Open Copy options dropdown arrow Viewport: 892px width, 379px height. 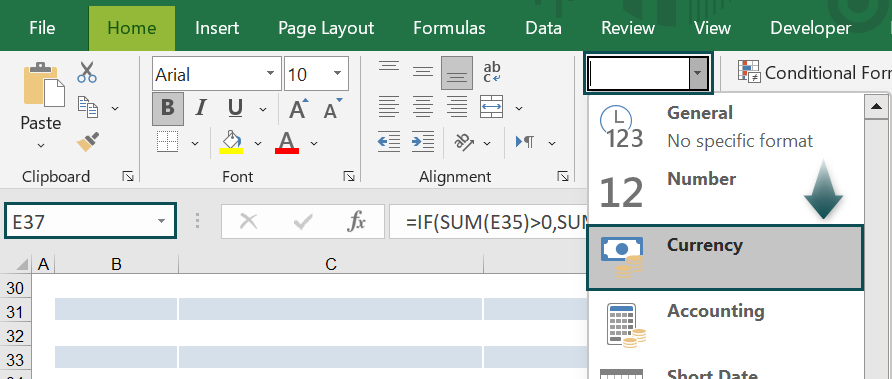115,108
